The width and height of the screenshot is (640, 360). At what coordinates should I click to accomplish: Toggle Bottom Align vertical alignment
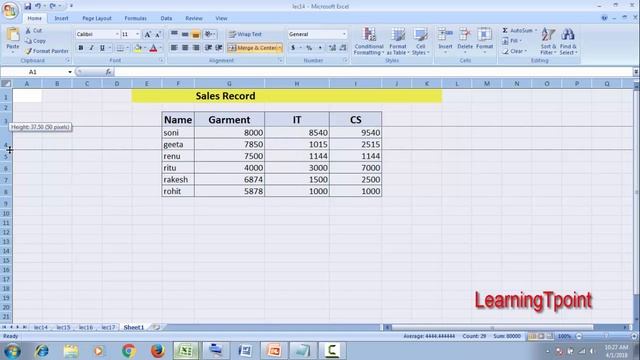[x=196, y=34]
